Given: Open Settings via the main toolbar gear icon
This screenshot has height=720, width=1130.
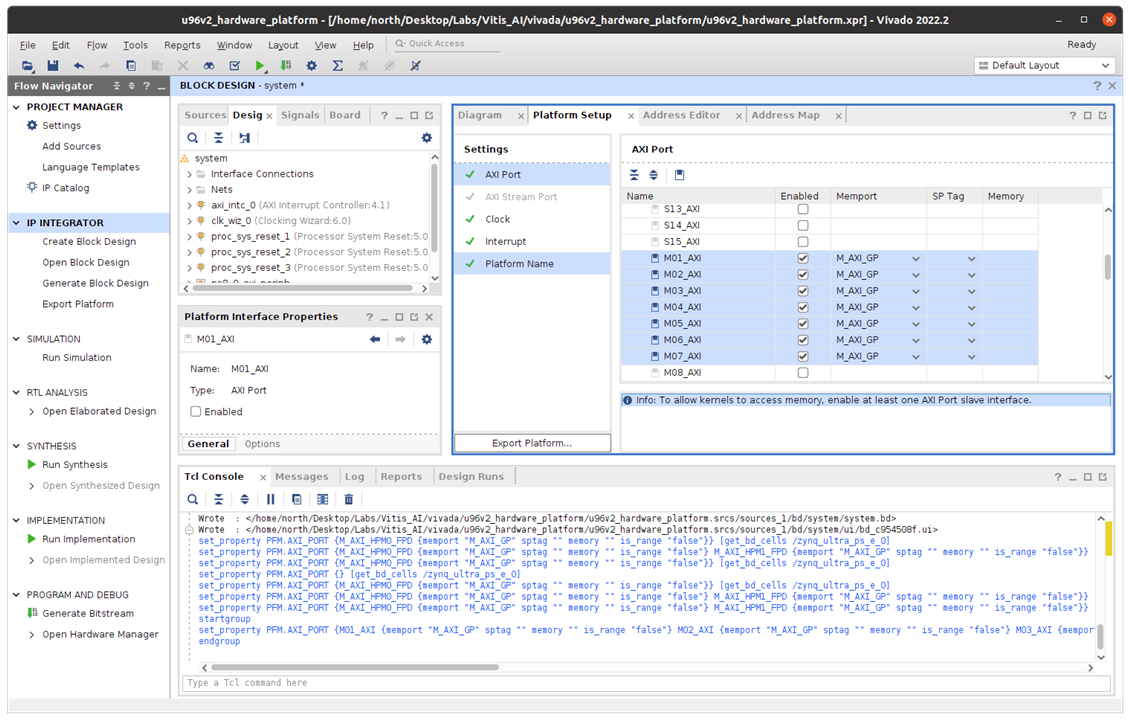Looking at the screenshot, I should 311,66.
